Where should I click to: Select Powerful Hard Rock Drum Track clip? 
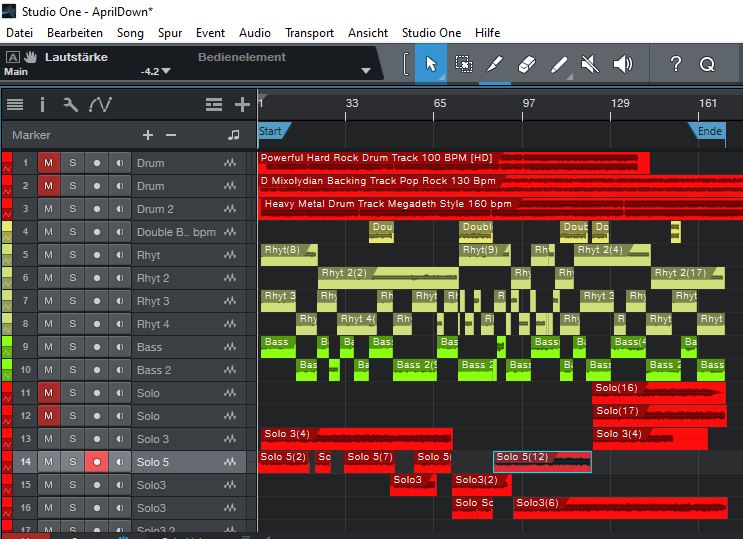pos(454,163)
